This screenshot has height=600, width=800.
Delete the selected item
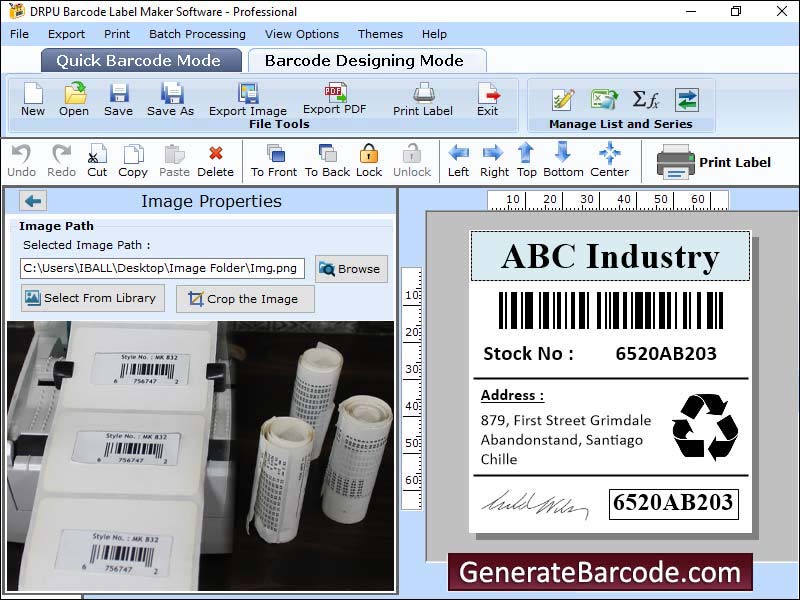(215, 160)
